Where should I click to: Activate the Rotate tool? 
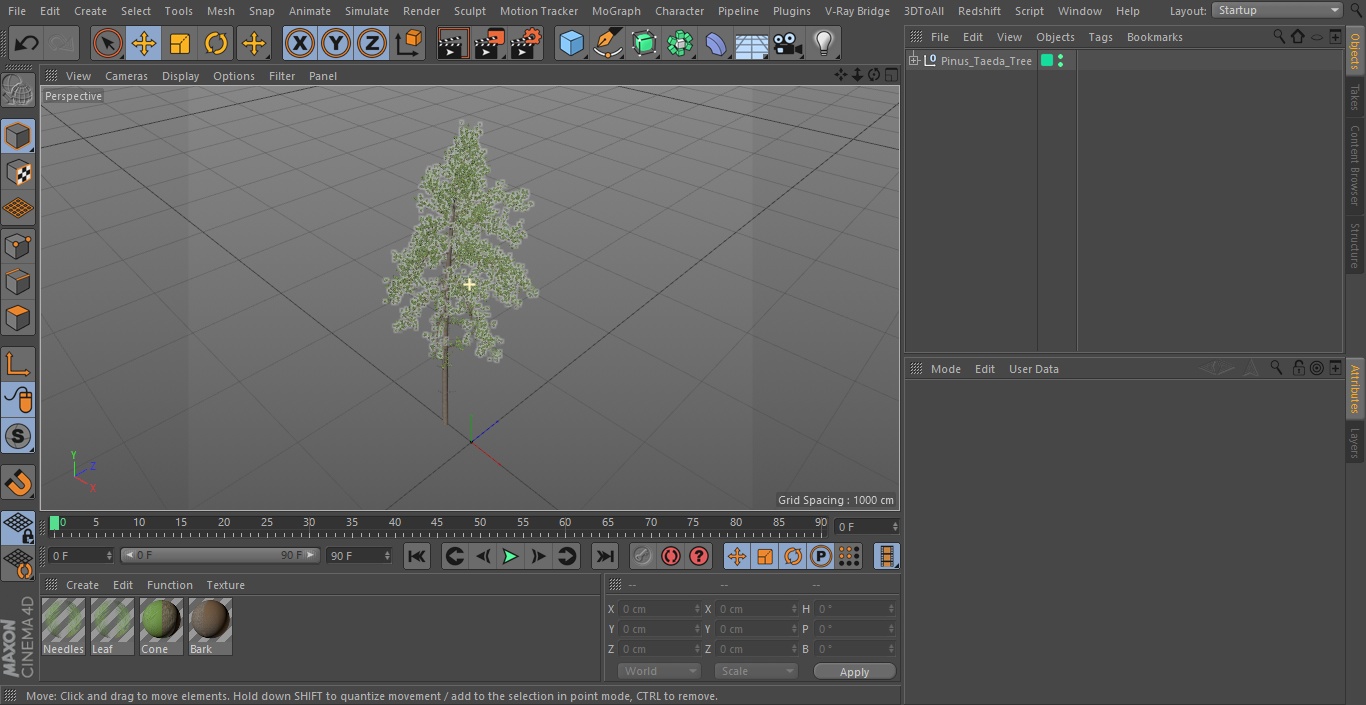point(216,43)
